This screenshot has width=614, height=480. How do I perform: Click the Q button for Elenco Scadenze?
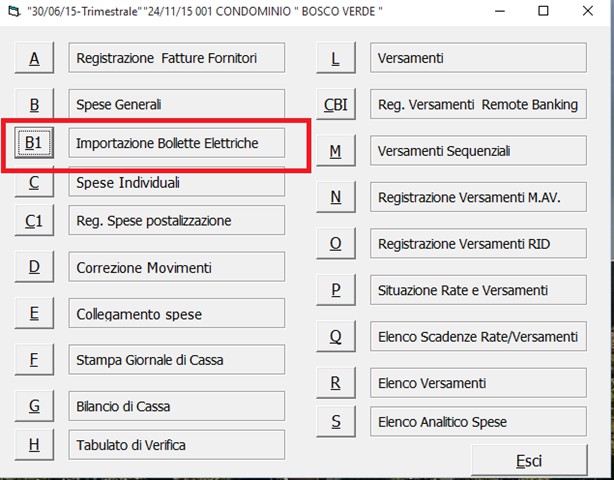336,336
